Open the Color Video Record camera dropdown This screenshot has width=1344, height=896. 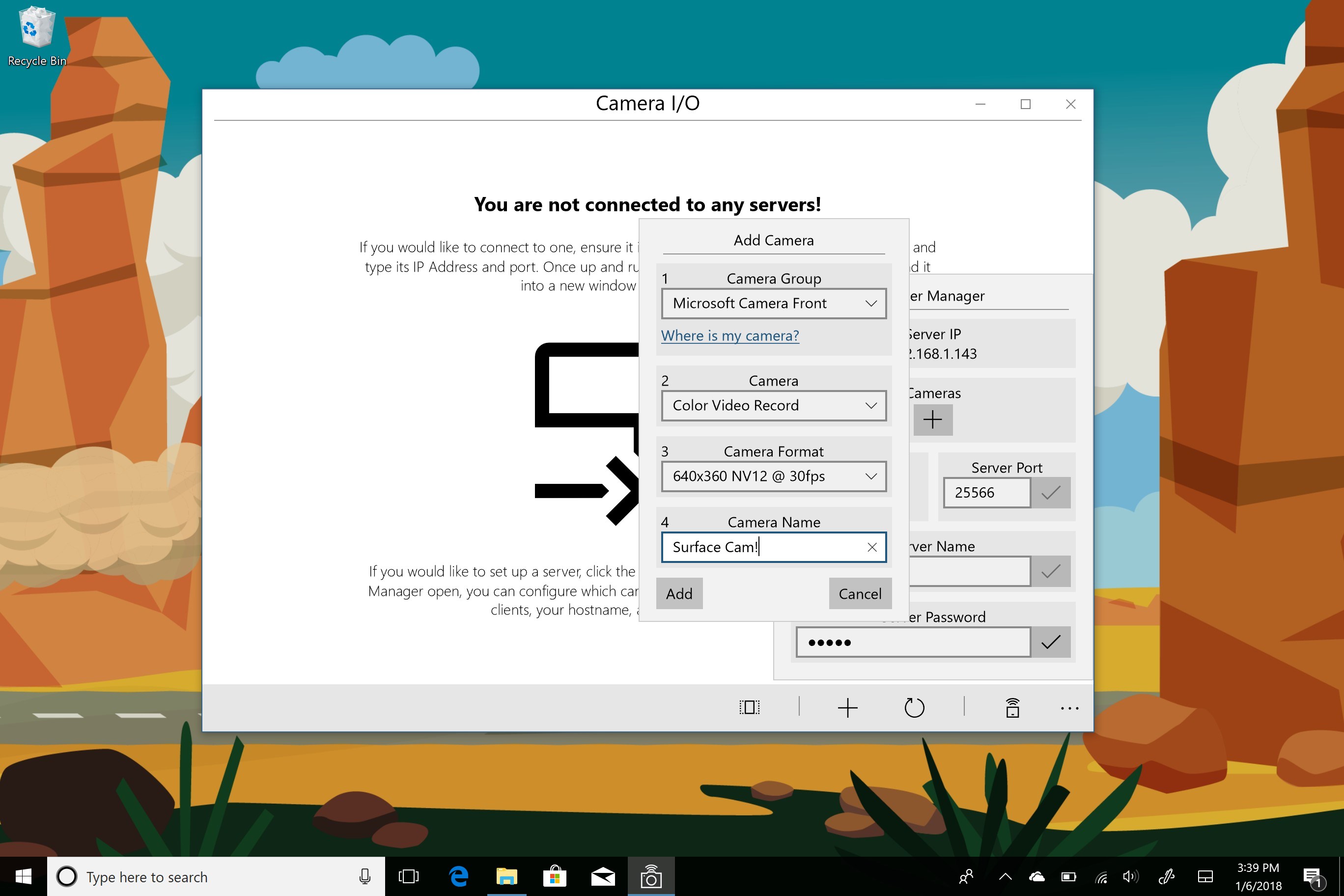[x=774, y=406]
